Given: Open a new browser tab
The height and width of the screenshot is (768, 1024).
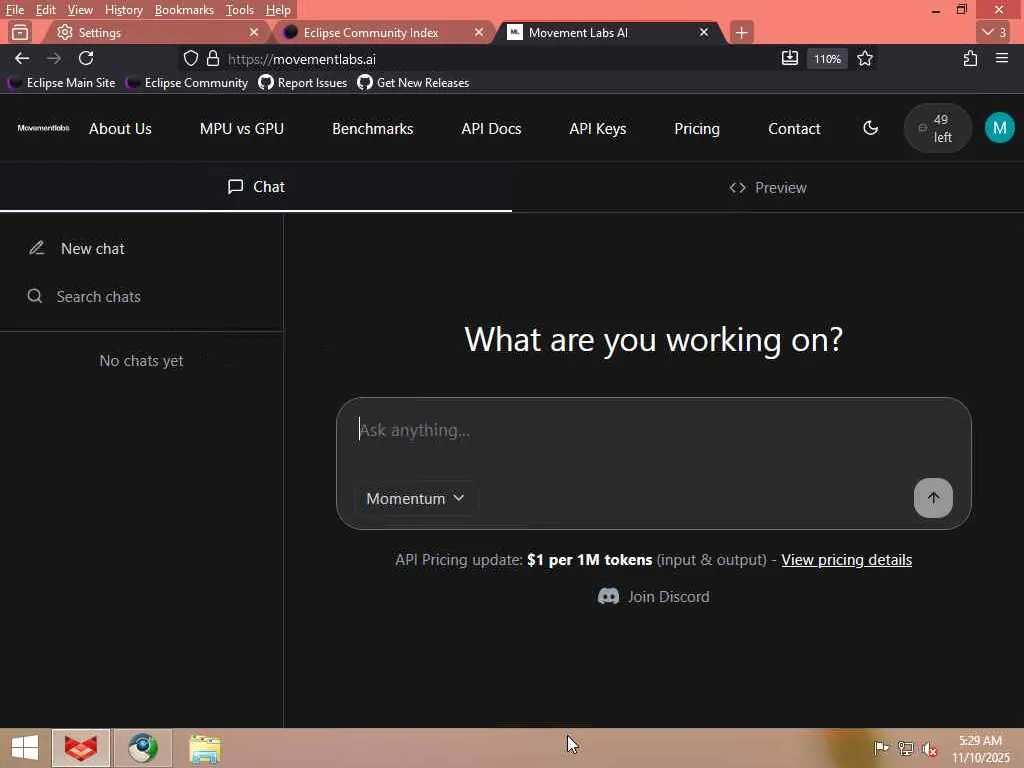Looking at the screenshot, I should click(741, 32).
